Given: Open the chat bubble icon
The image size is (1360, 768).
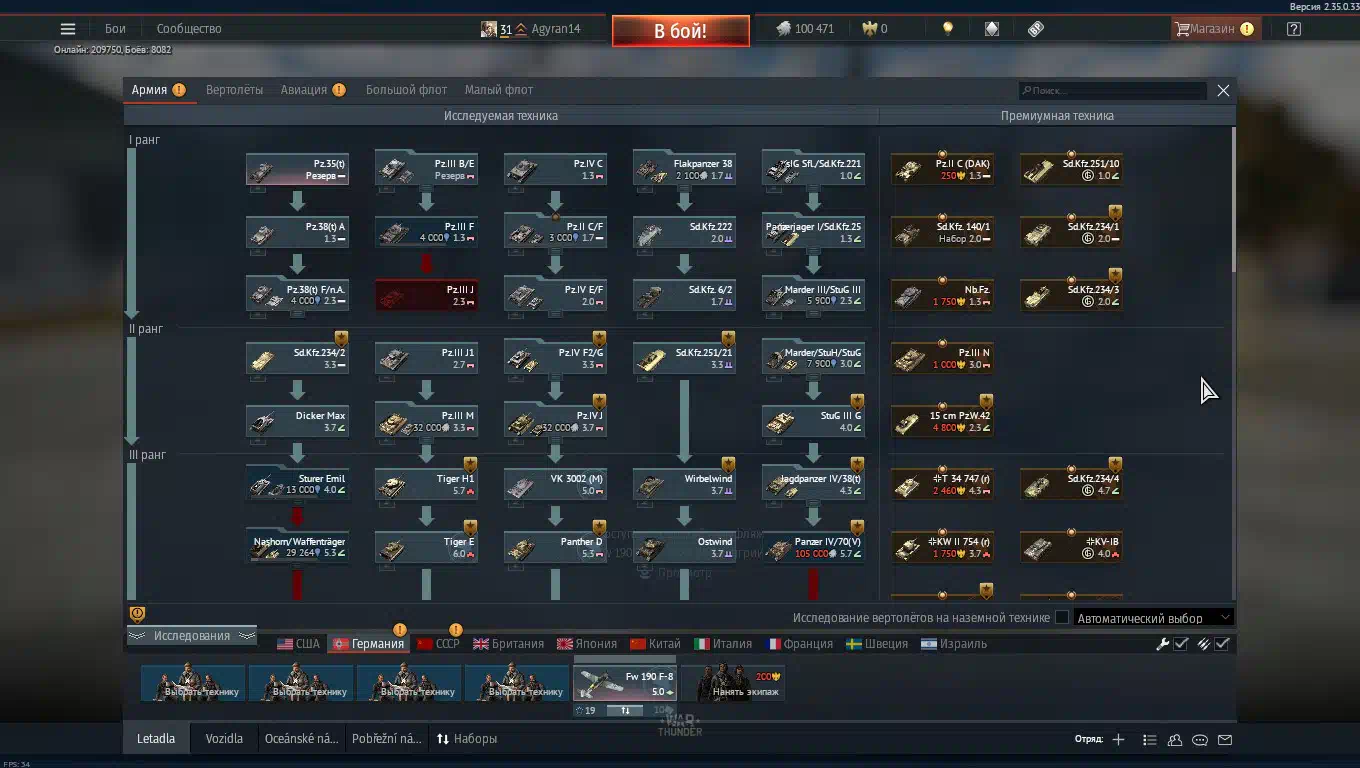Looking at the screenshot, I should (x=1200, y=740).
